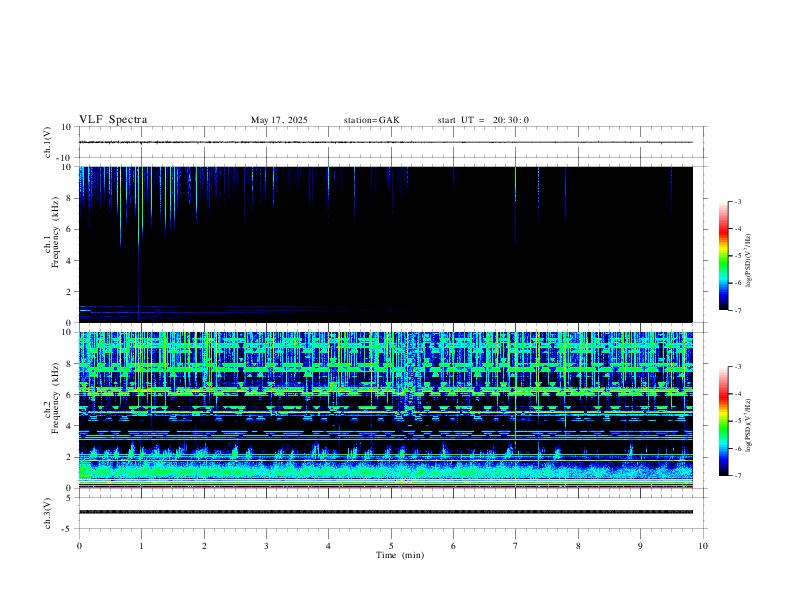
Task: Click the time axis tick label '9'
Action: coord(640,546)
